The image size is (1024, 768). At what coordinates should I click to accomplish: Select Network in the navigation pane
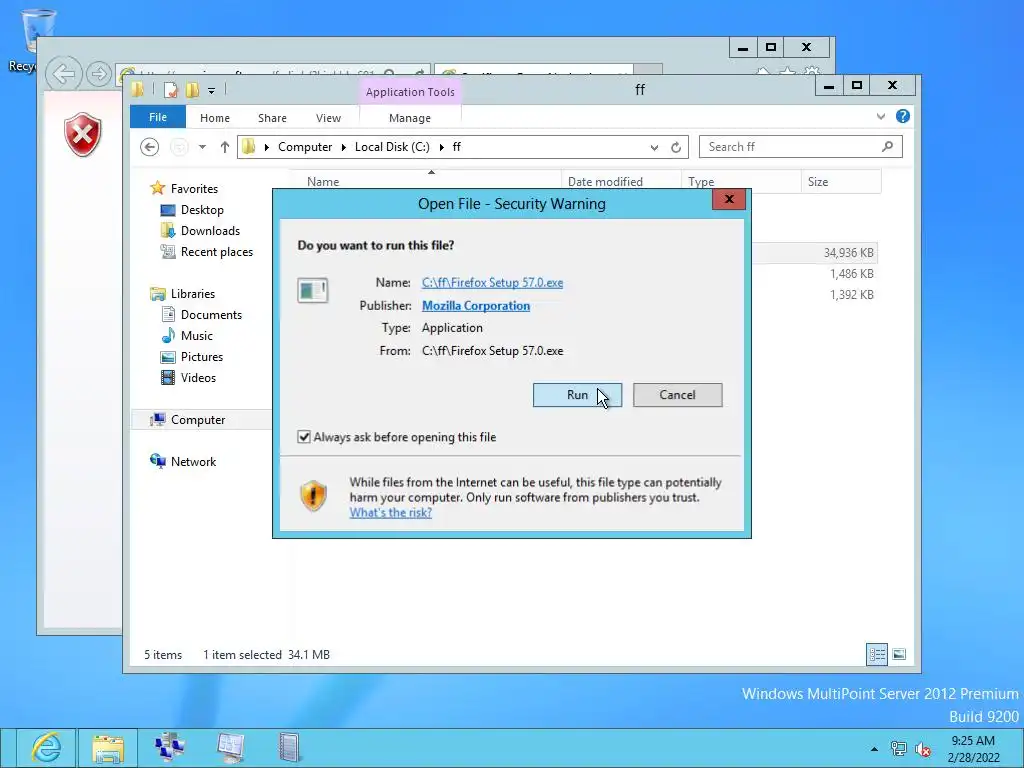tap(193, 462)
